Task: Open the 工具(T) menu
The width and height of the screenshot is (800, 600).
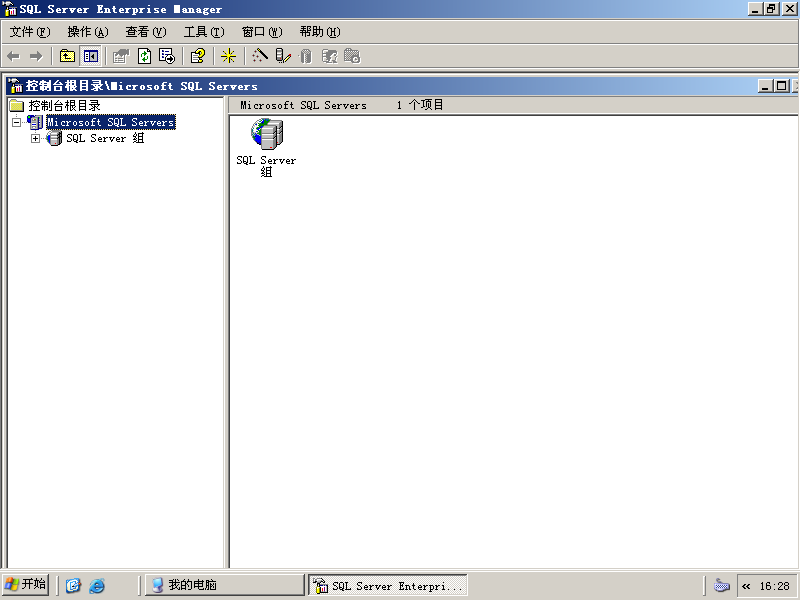Action: click(x=204, y=32)
